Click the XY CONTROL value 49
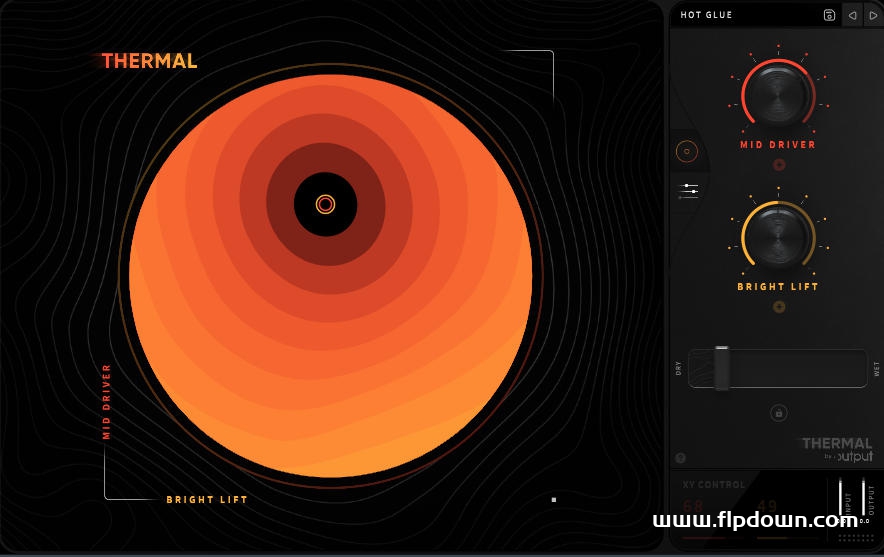The height and width of the screenshot is (557, 884). [x=767, y=506]
